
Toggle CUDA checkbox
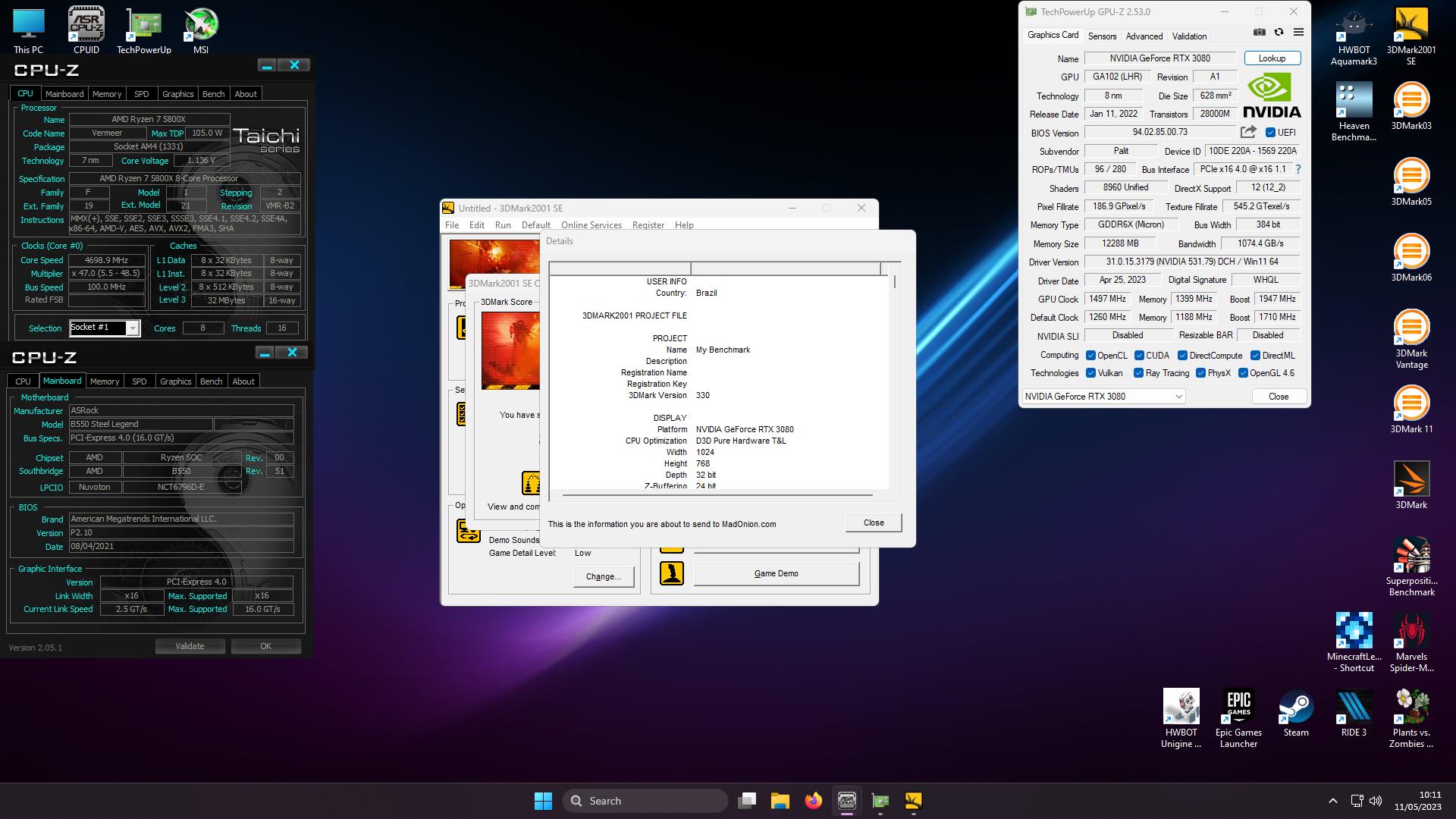1139,356
